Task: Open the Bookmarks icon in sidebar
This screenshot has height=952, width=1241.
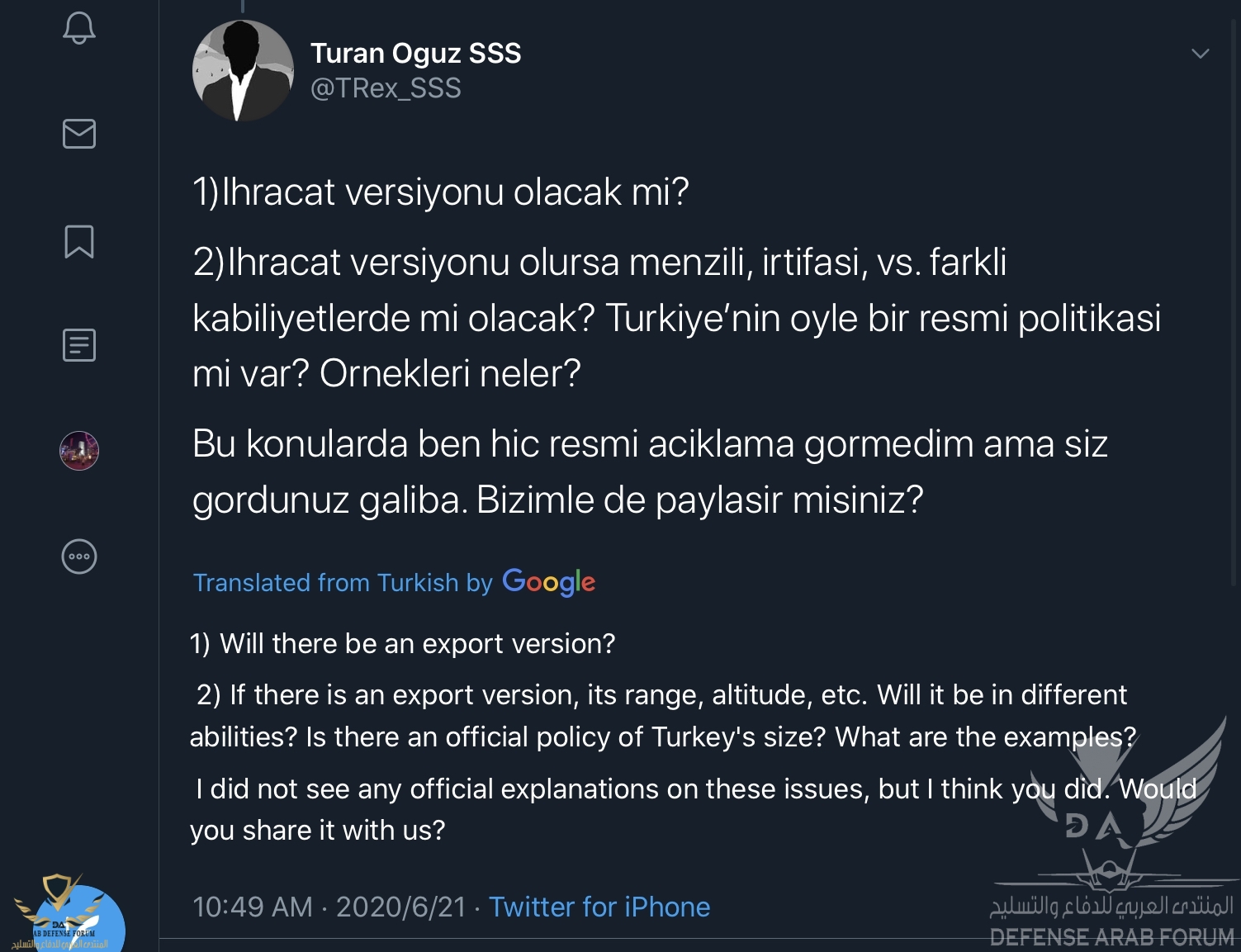Action: pos(79,242)
